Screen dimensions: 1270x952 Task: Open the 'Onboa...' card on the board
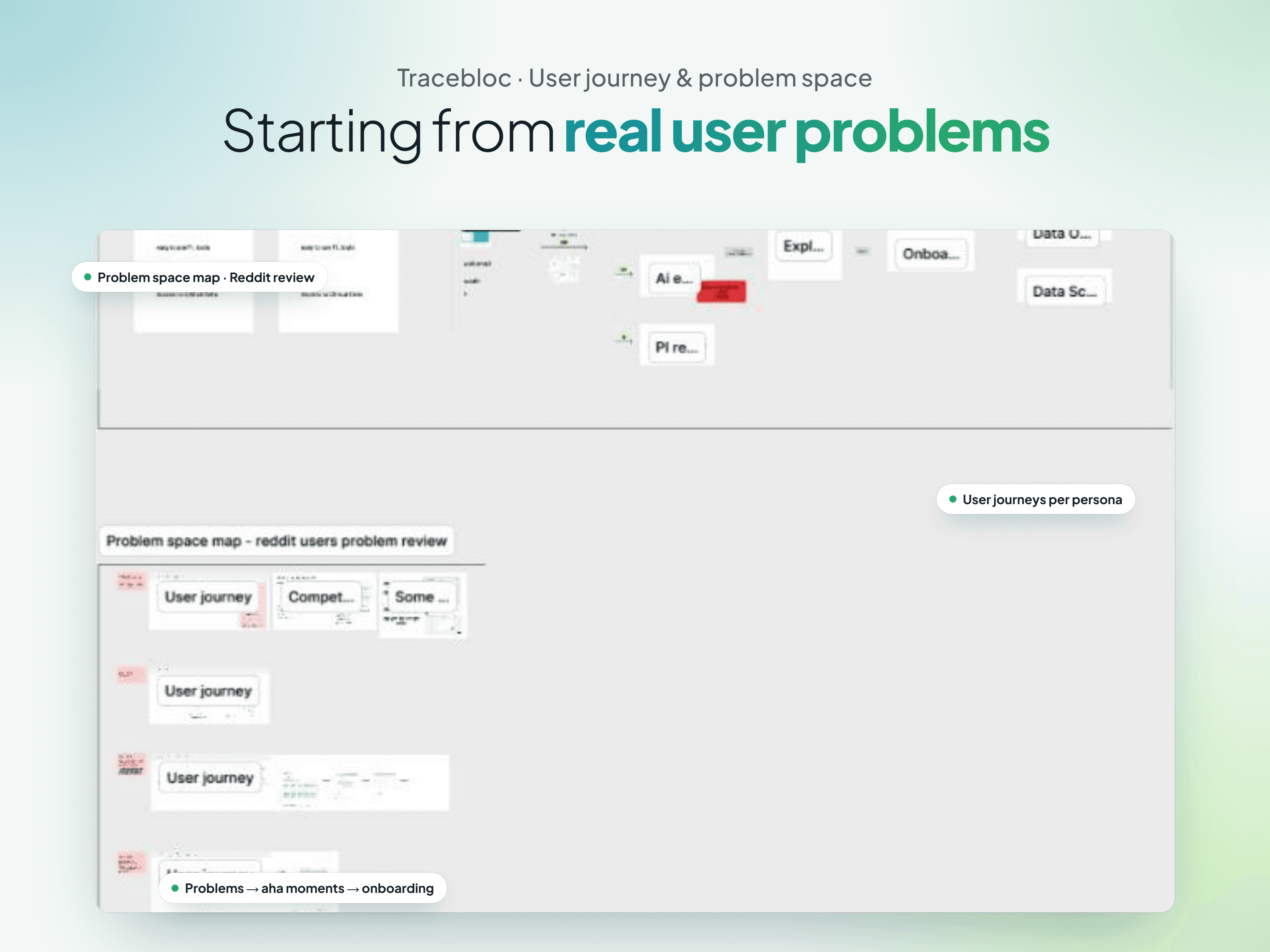931,253
